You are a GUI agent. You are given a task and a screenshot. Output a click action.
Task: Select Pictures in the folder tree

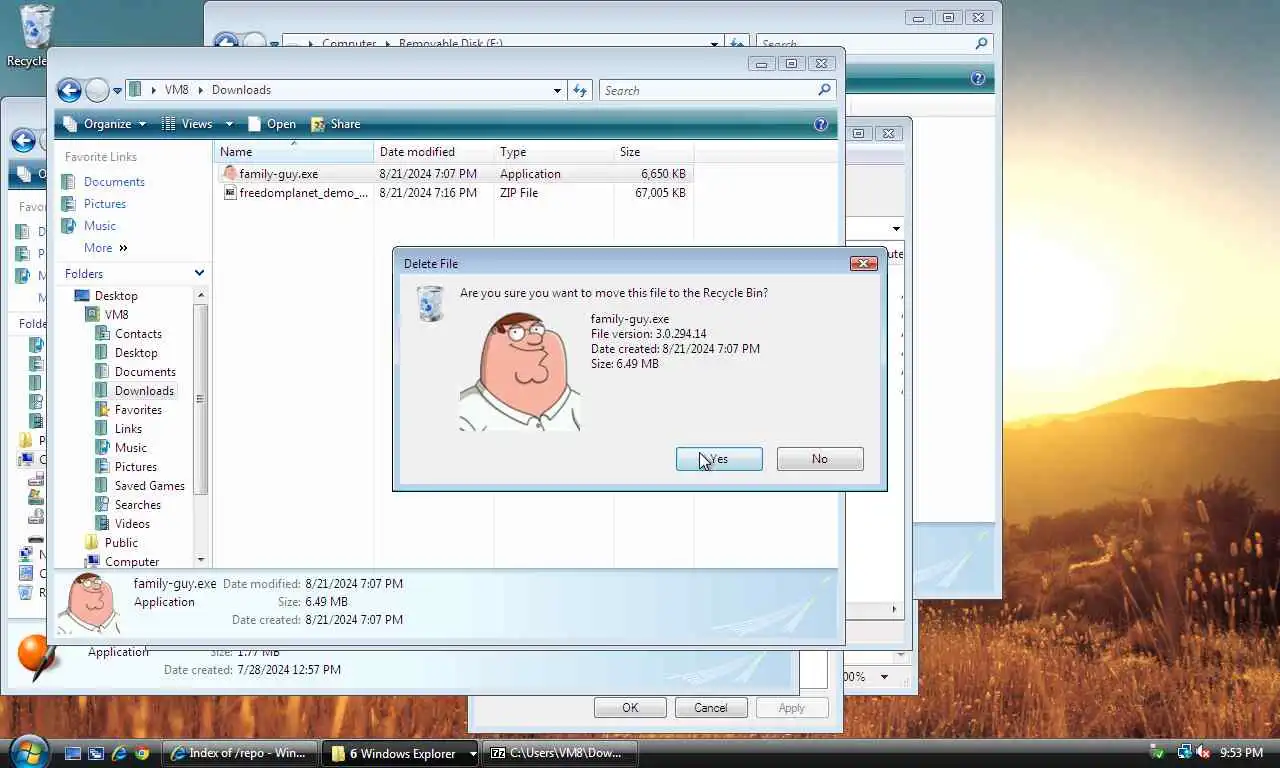click(x=136, y=467)
